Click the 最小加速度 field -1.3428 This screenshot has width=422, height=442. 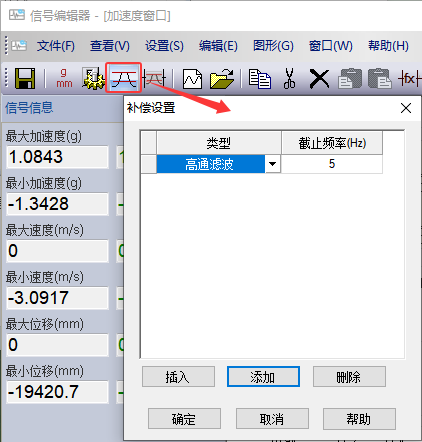click(x=57, y=204)
